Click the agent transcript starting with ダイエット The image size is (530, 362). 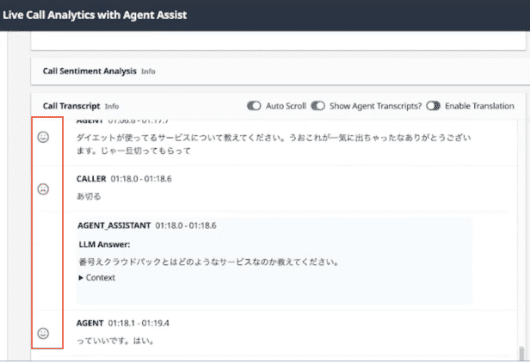point(274,144)
